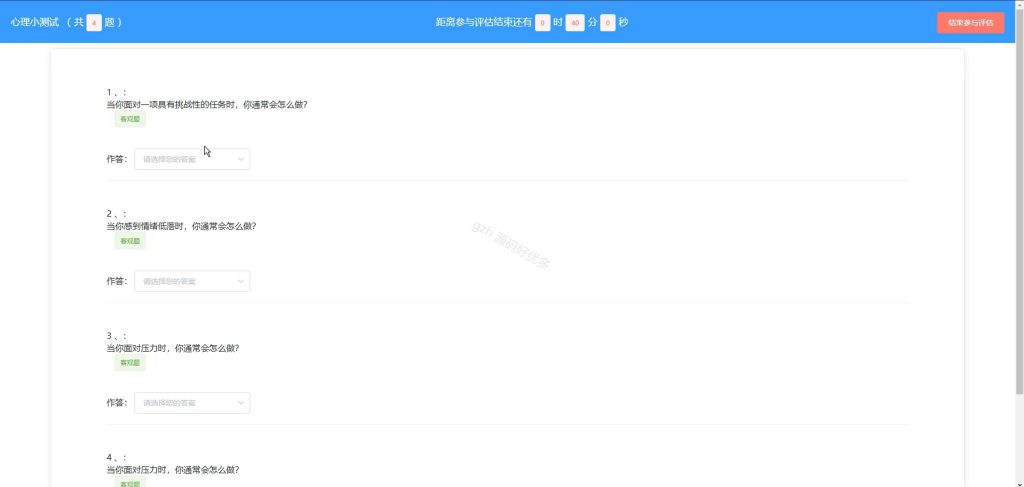Click the total question count box showing 4
The image size is (1024, 487).
coord(95,23)
